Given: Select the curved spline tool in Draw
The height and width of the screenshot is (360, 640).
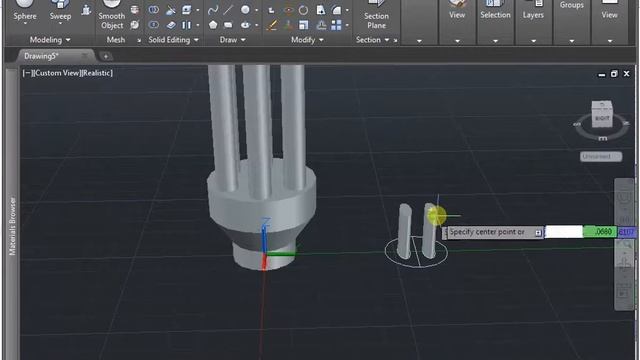Looking at the screenshot, I should pos(213,10).
